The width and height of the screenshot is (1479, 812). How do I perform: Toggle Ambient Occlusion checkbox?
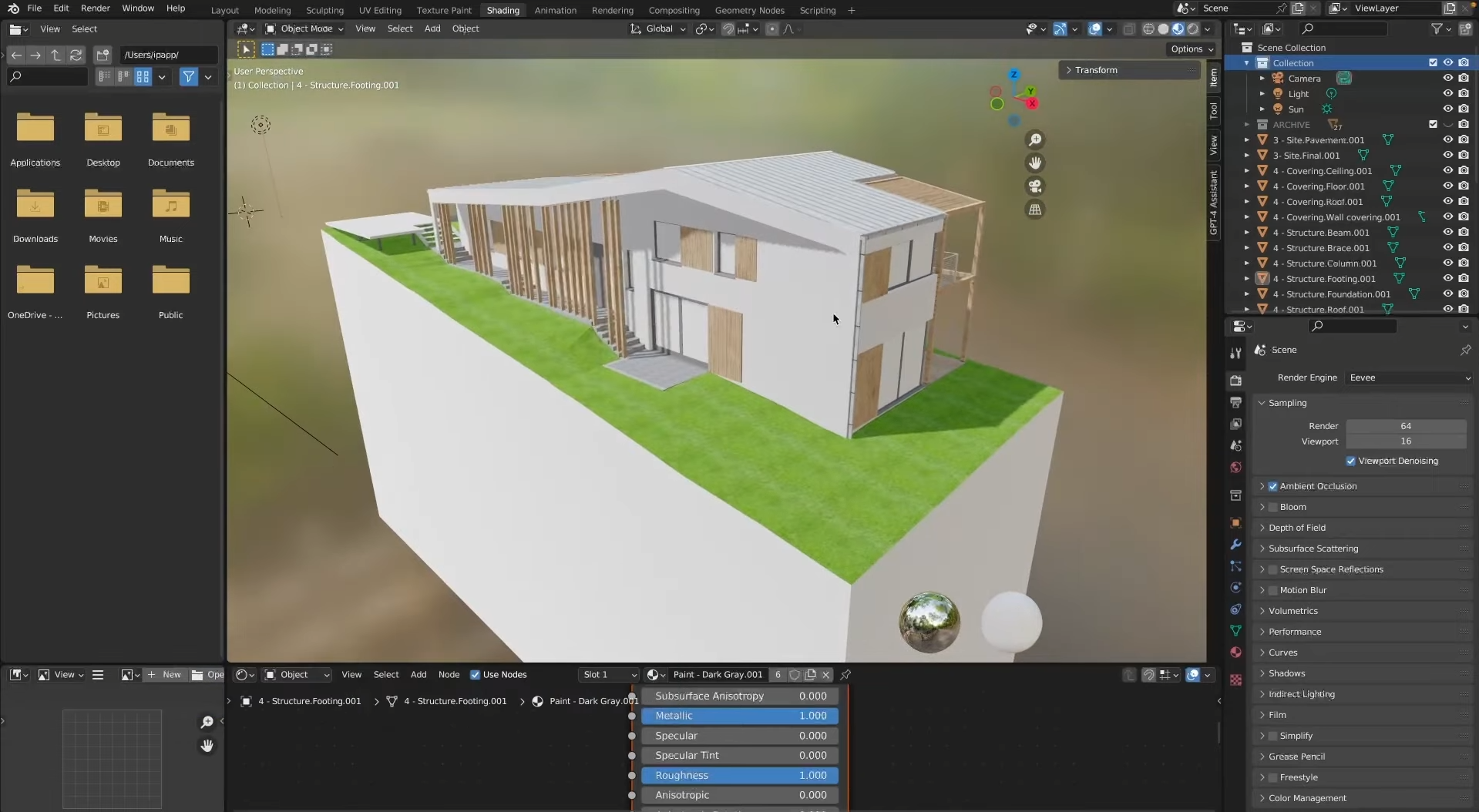tap(1273, 486)
